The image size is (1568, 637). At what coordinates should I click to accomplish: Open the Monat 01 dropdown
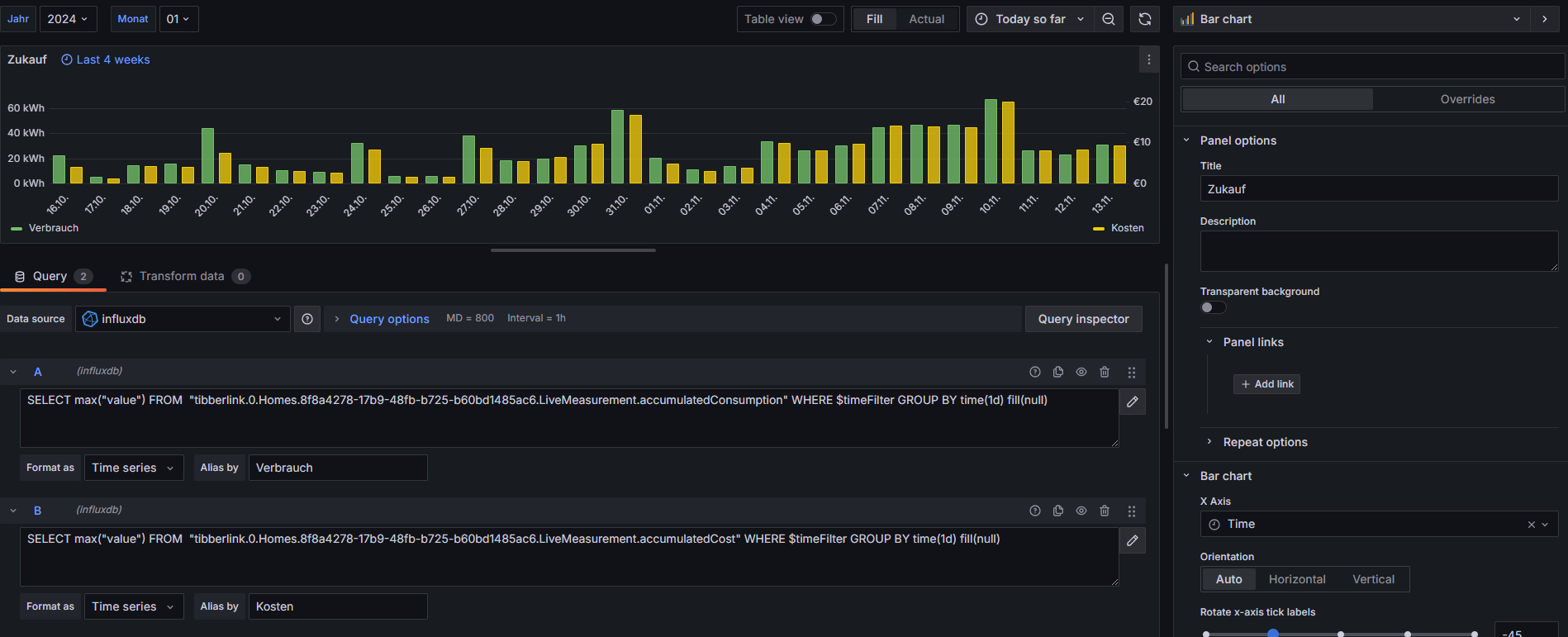pyautogui.click(x=178, y=19)
